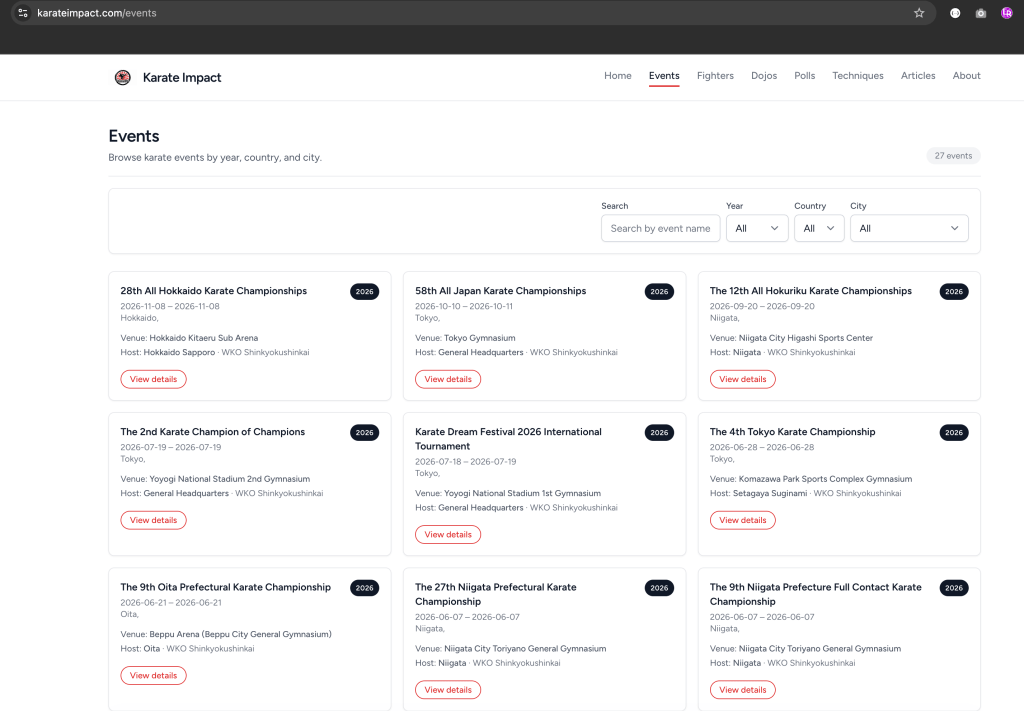Switch to the Techniques nav item

pos(857,76)
